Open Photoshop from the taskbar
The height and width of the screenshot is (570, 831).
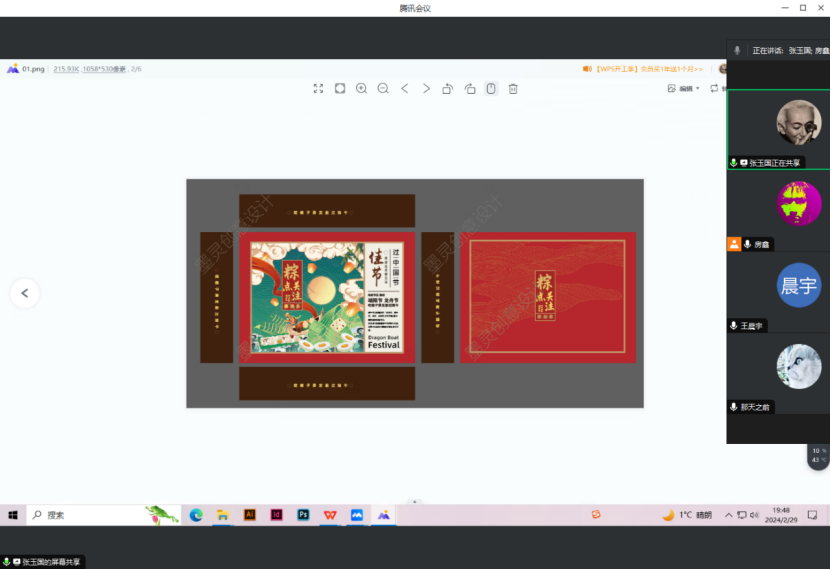(303, 515)
